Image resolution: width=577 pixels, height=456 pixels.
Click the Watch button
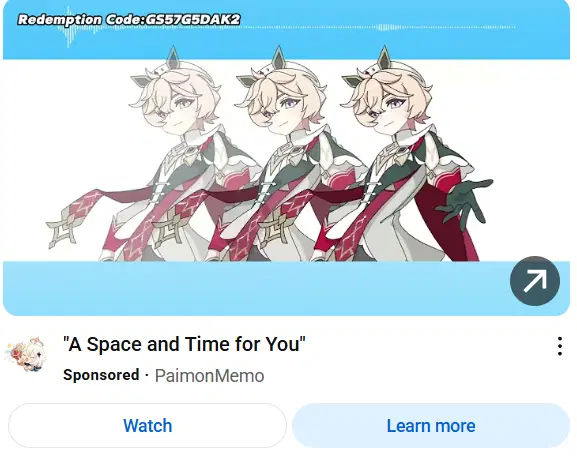pos(147,425)
